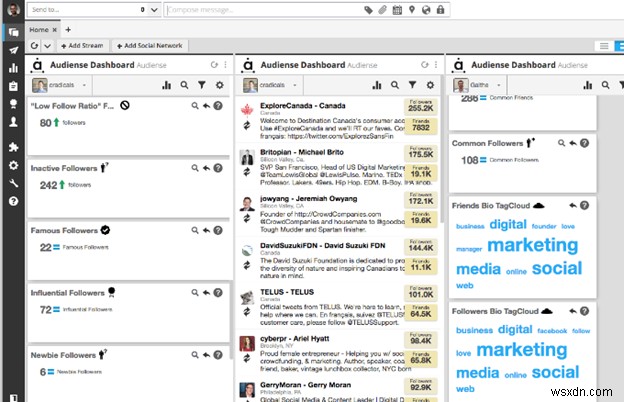Click the location pin icon

click(x=412, y=10)
